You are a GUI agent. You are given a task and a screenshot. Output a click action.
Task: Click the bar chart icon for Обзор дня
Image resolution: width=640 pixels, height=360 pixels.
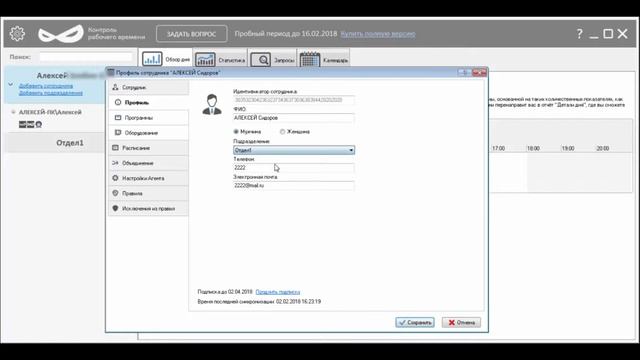coord(152,59)
